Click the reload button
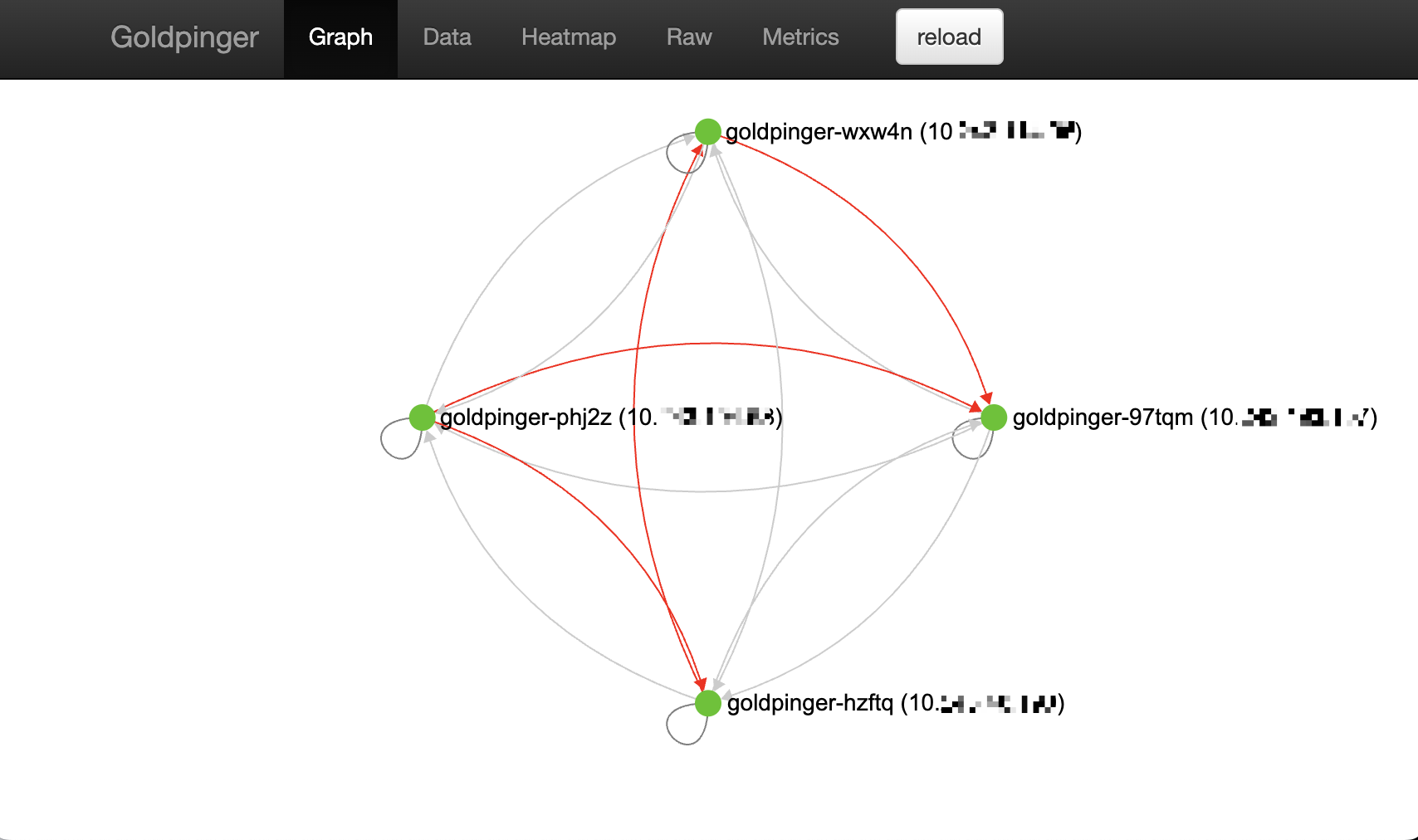 coord(949,37)
